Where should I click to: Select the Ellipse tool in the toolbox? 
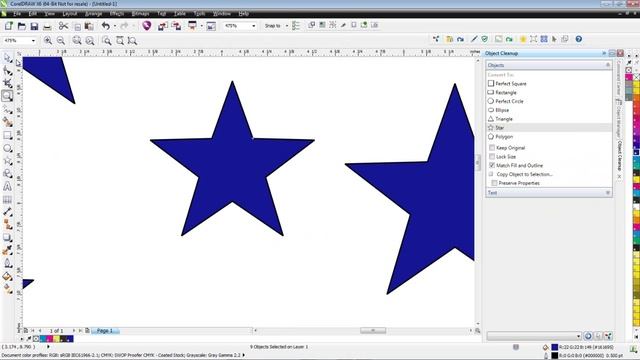pyautogui.click(x=7, y=148)
